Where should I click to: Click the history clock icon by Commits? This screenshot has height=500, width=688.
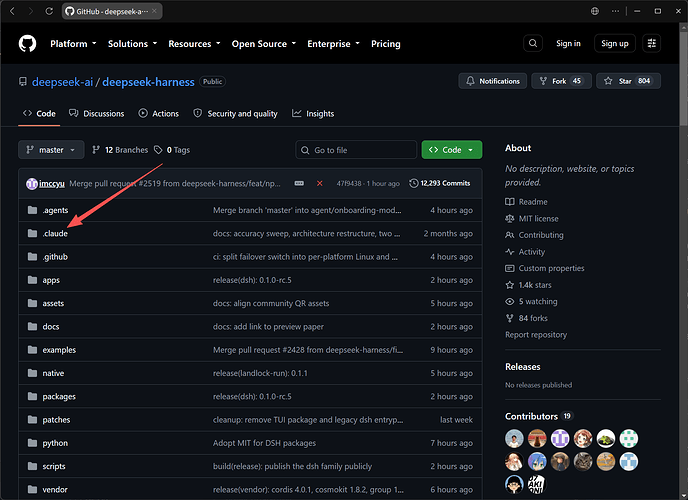click(413, 183)
